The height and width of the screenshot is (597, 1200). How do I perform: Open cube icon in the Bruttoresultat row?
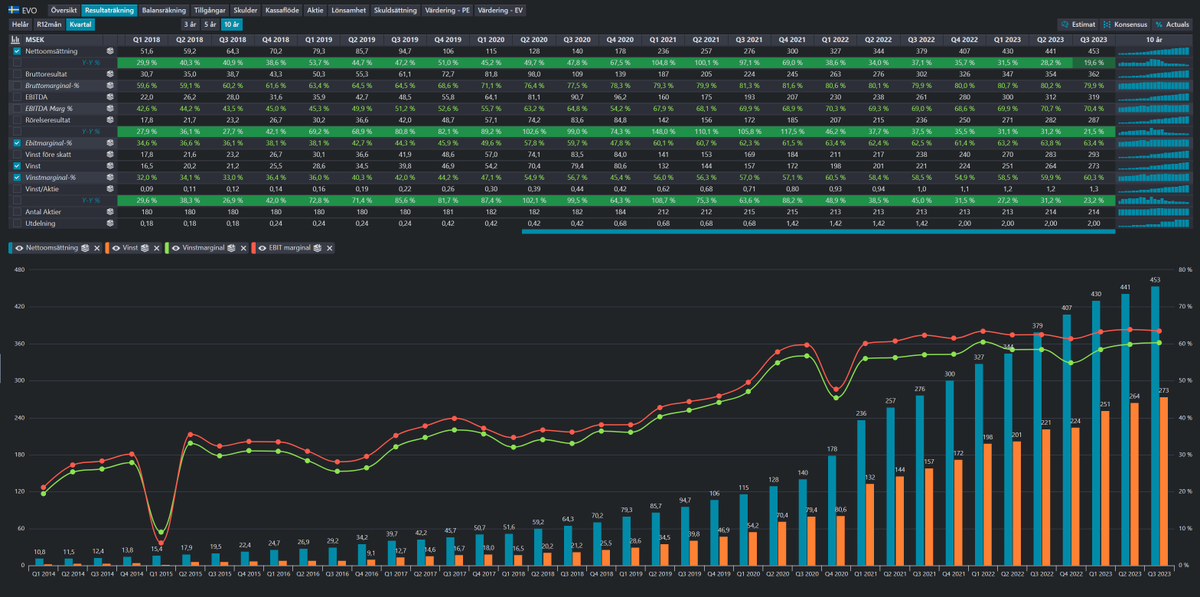(110, 74)
